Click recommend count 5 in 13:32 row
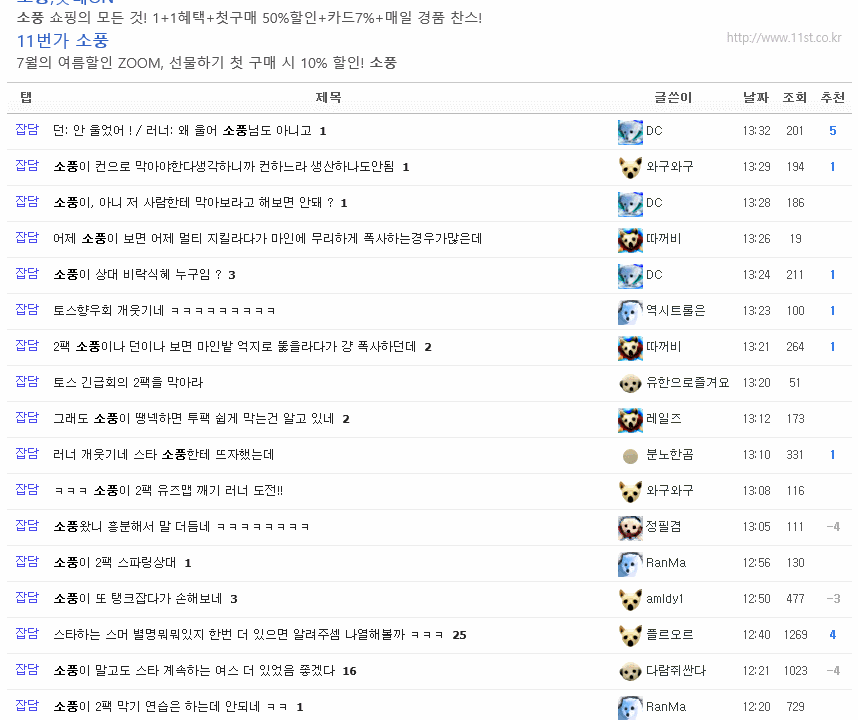 point(833,131)
